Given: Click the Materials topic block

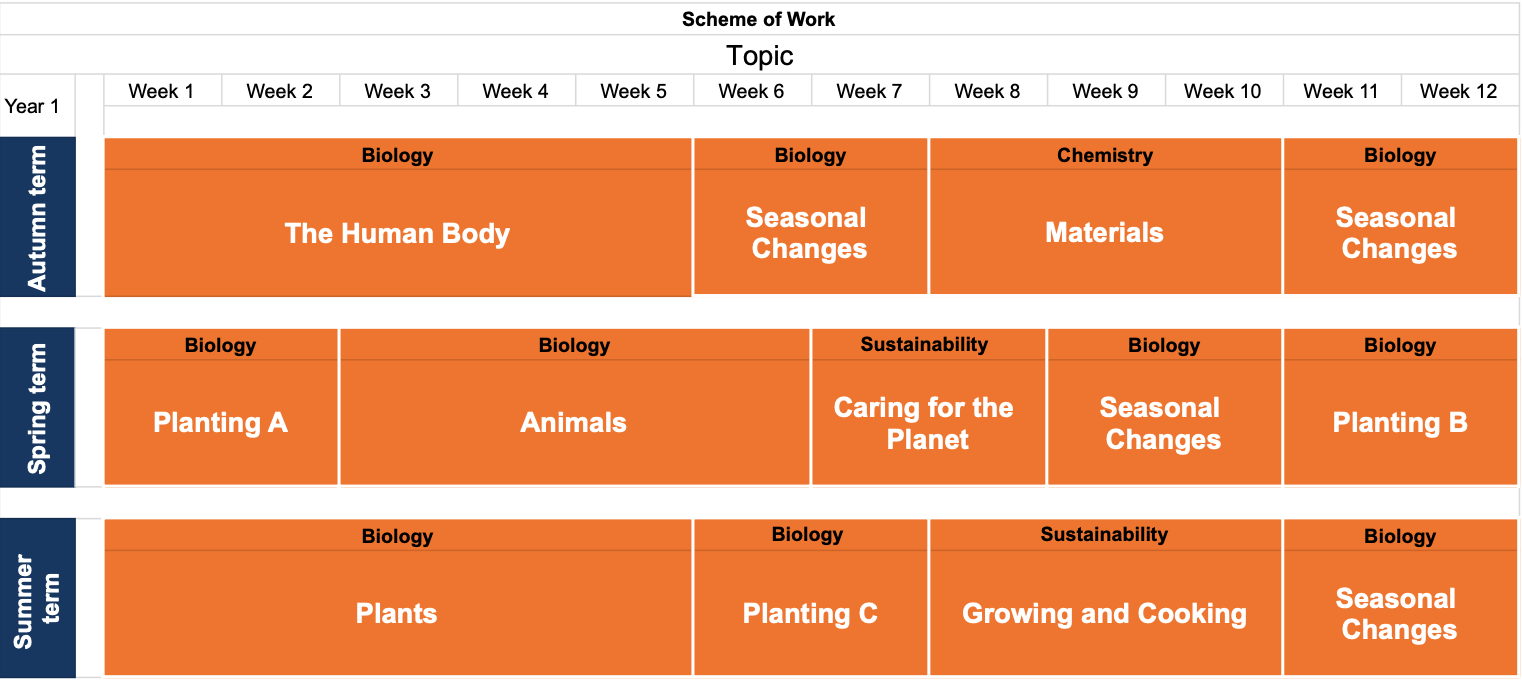Looking at the screenshot, I should [1104, 233].
